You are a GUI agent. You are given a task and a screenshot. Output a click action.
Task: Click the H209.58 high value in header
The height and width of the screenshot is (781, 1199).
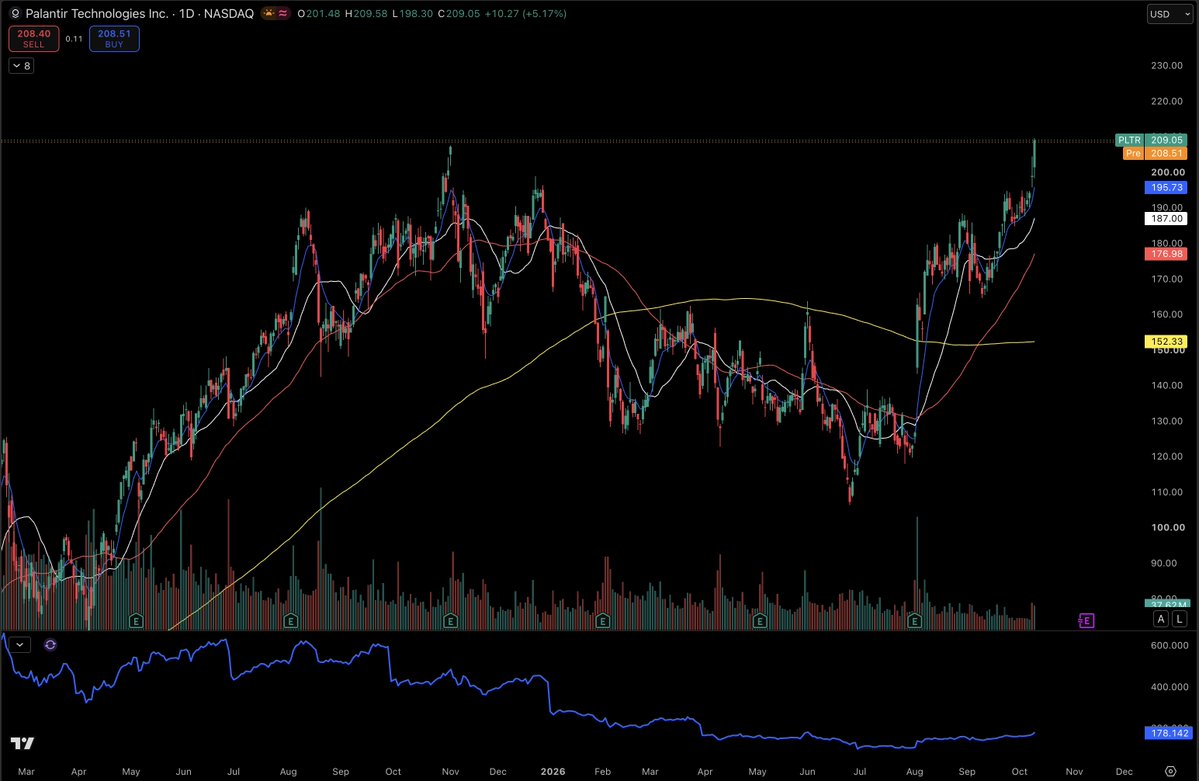(x=366, y=14)
